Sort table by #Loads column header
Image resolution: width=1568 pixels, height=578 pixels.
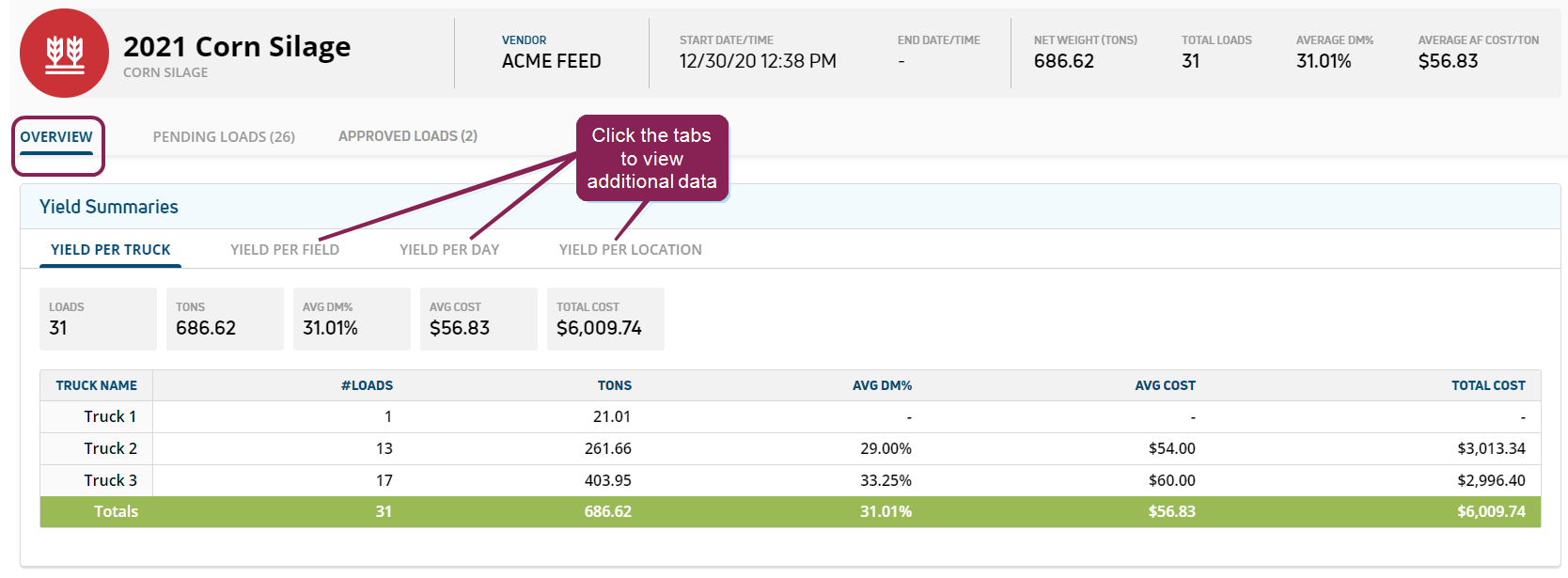point(367,385)
